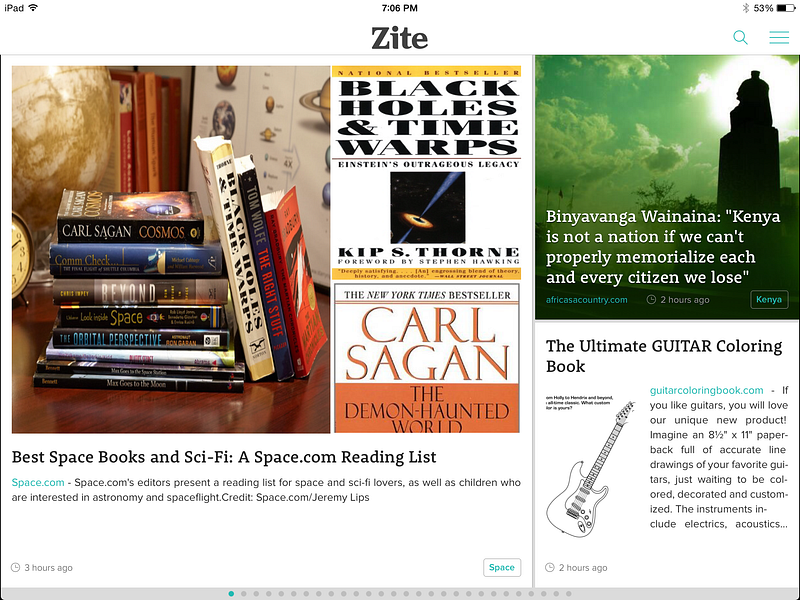
Task: Open the hamburger menu icon
Action: 779,37
